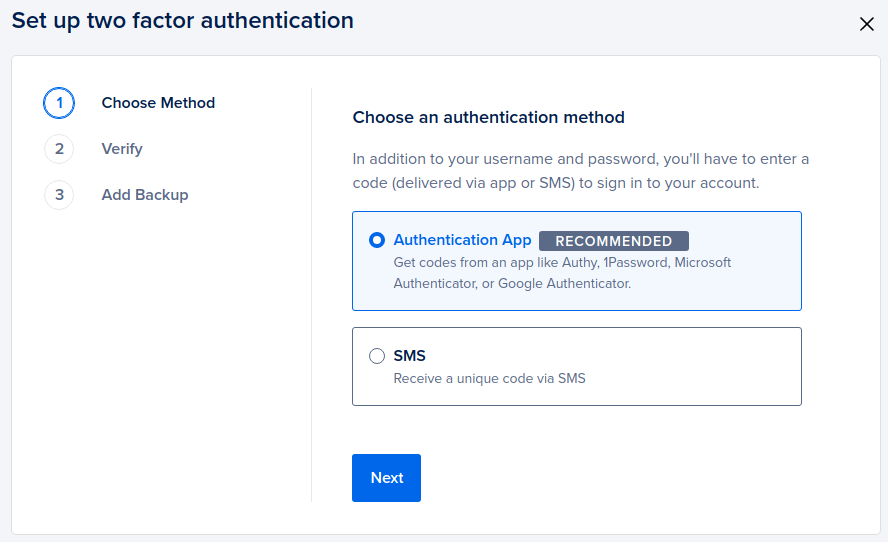Click the step 2 circle icon
The height and width of the screenshot is (542, 888).
tap(59, 149)
